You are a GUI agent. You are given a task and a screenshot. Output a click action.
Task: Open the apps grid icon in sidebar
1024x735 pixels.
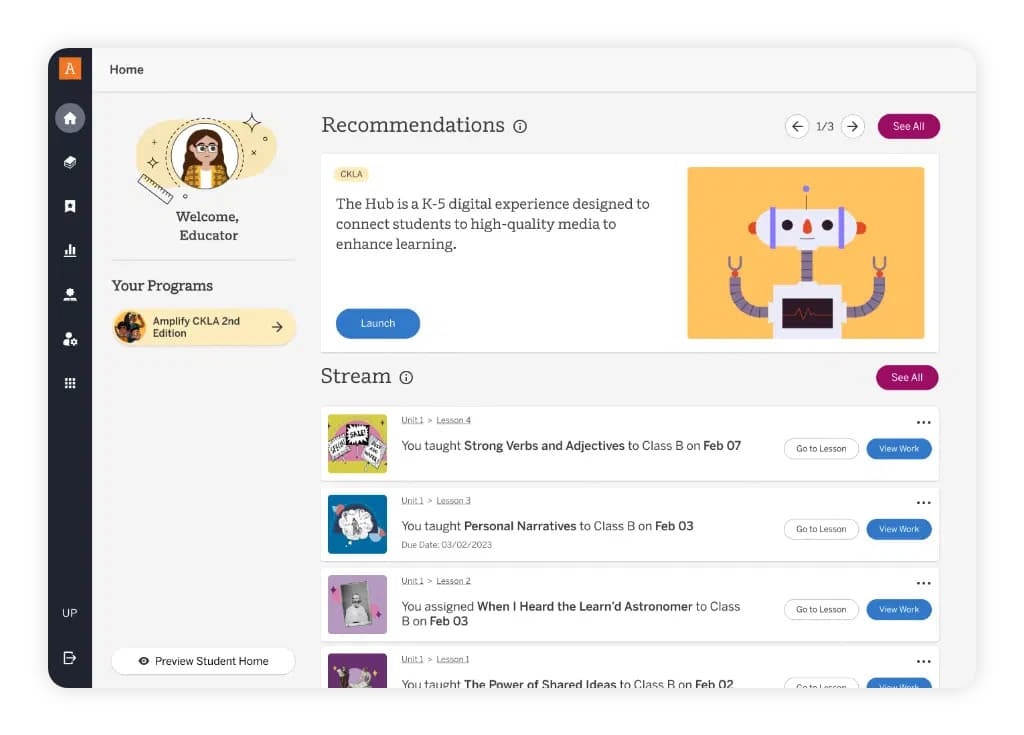[x=70, y=383]
